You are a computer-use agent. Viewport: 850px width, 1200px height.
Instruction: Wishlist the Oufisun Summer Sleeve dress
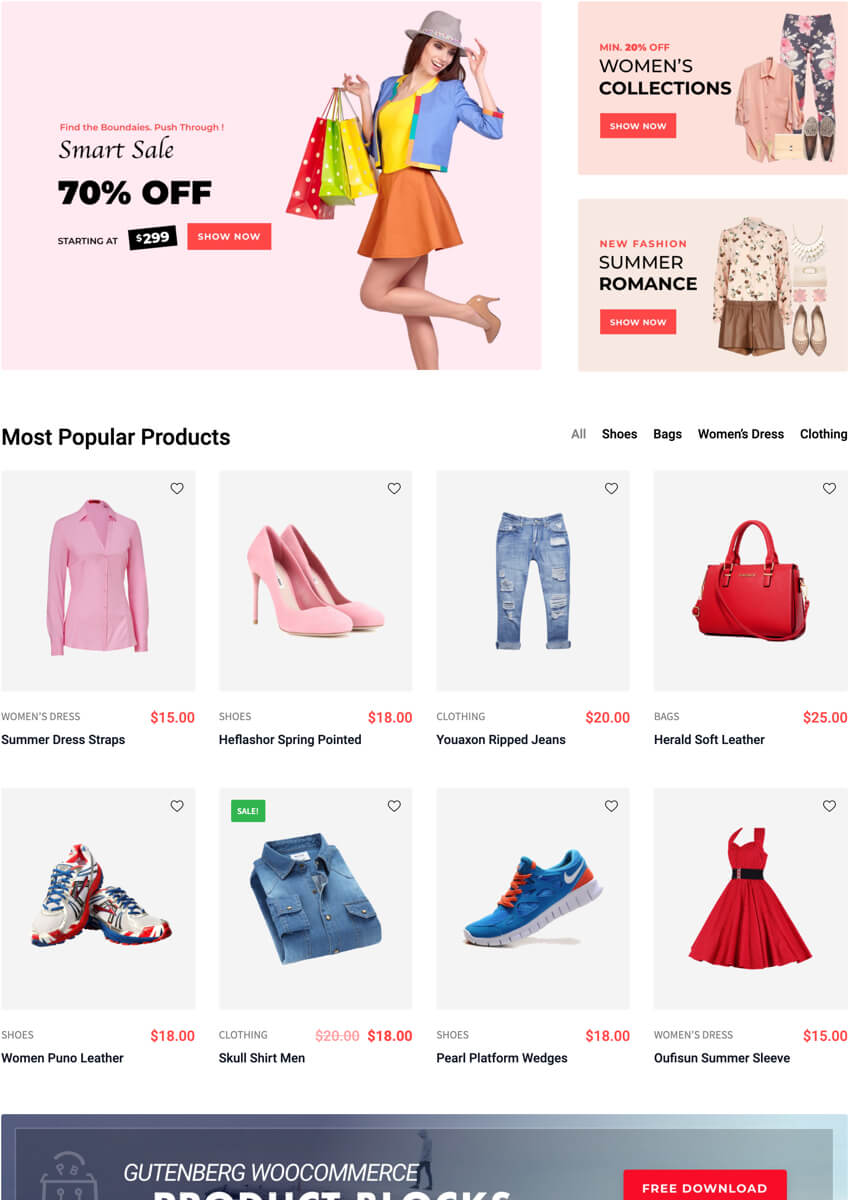(829, 806)
